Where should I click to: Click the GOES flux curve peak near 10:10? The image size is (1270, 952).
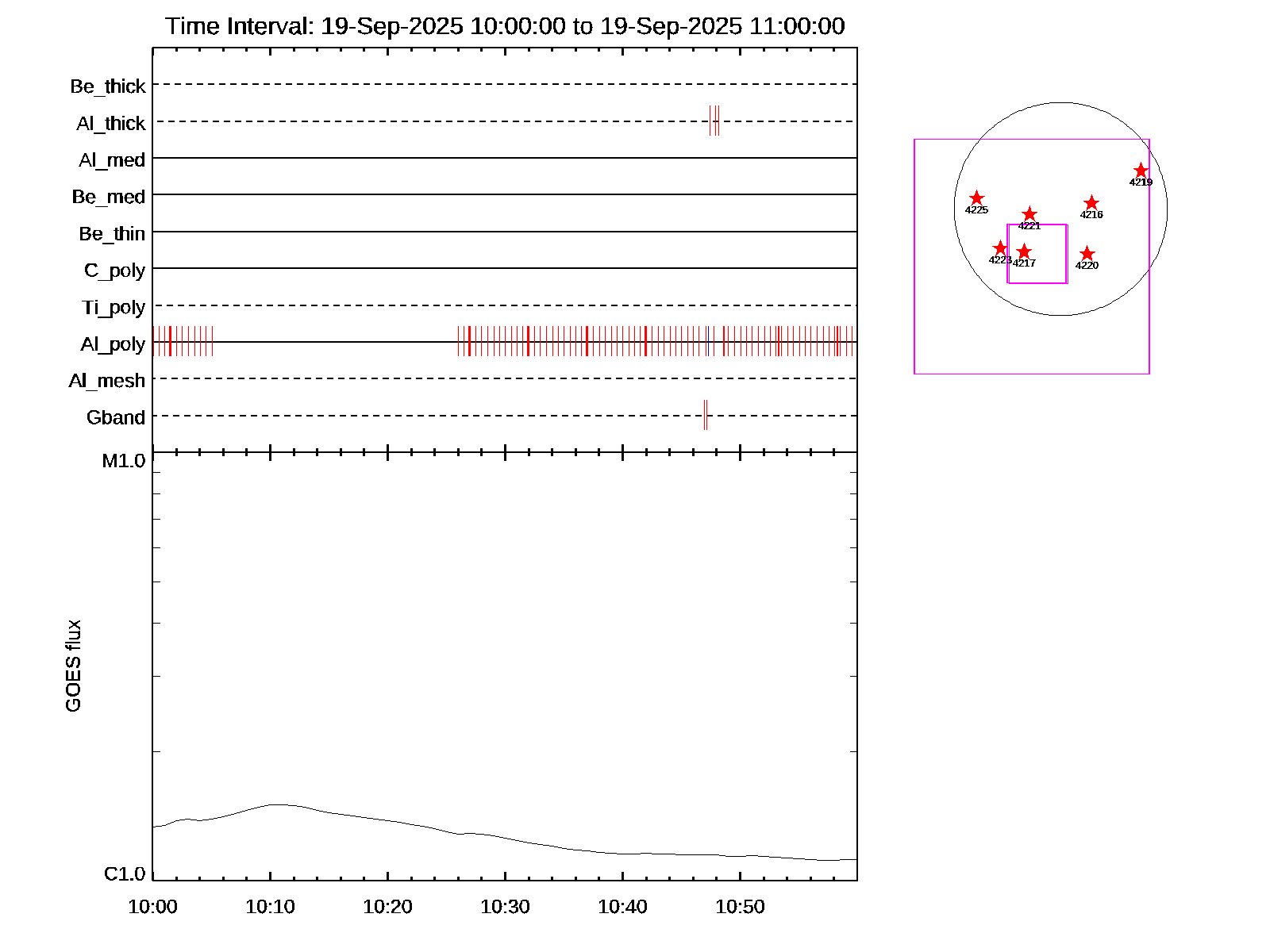click(x=274, y=804)
